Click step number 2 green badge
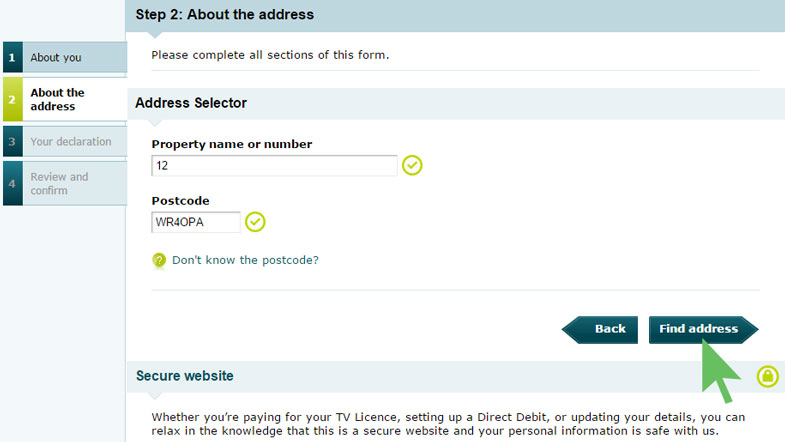 tap(13, 99)
